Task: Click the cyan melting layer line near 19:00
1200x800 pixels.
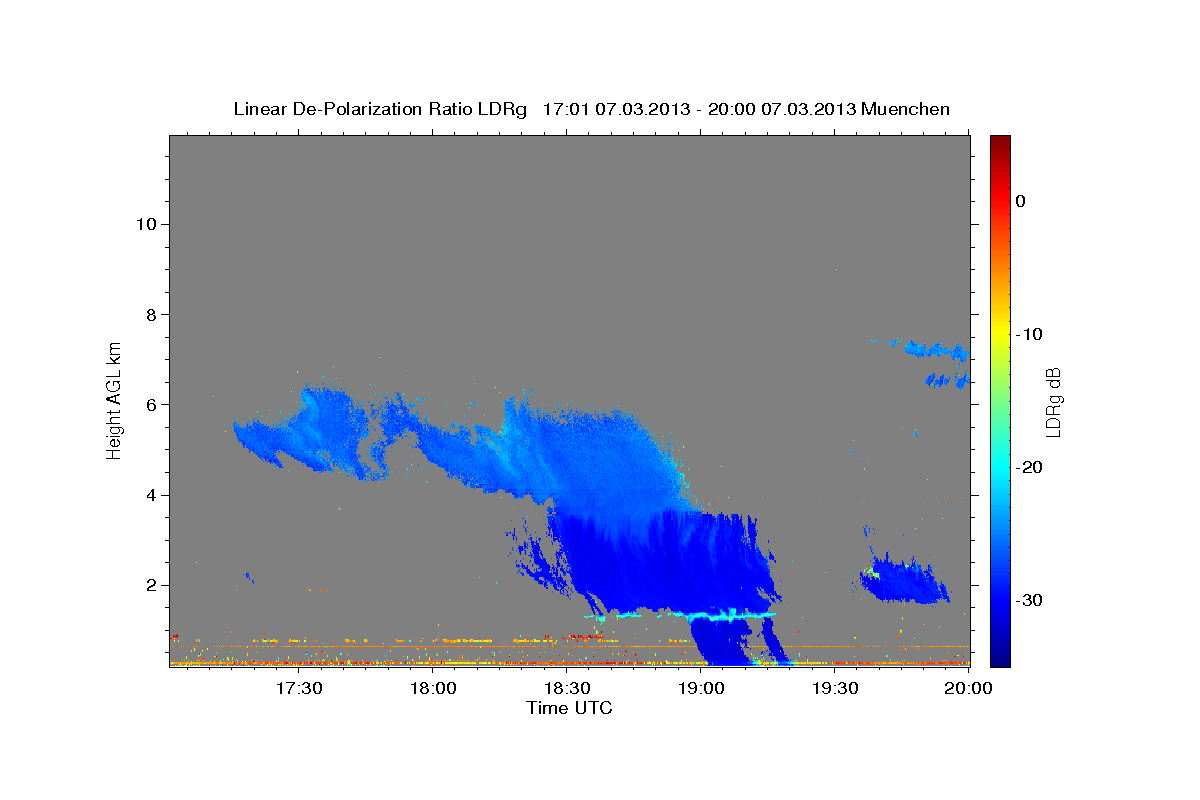Action: pyautogui.click(x=700, y=615)
